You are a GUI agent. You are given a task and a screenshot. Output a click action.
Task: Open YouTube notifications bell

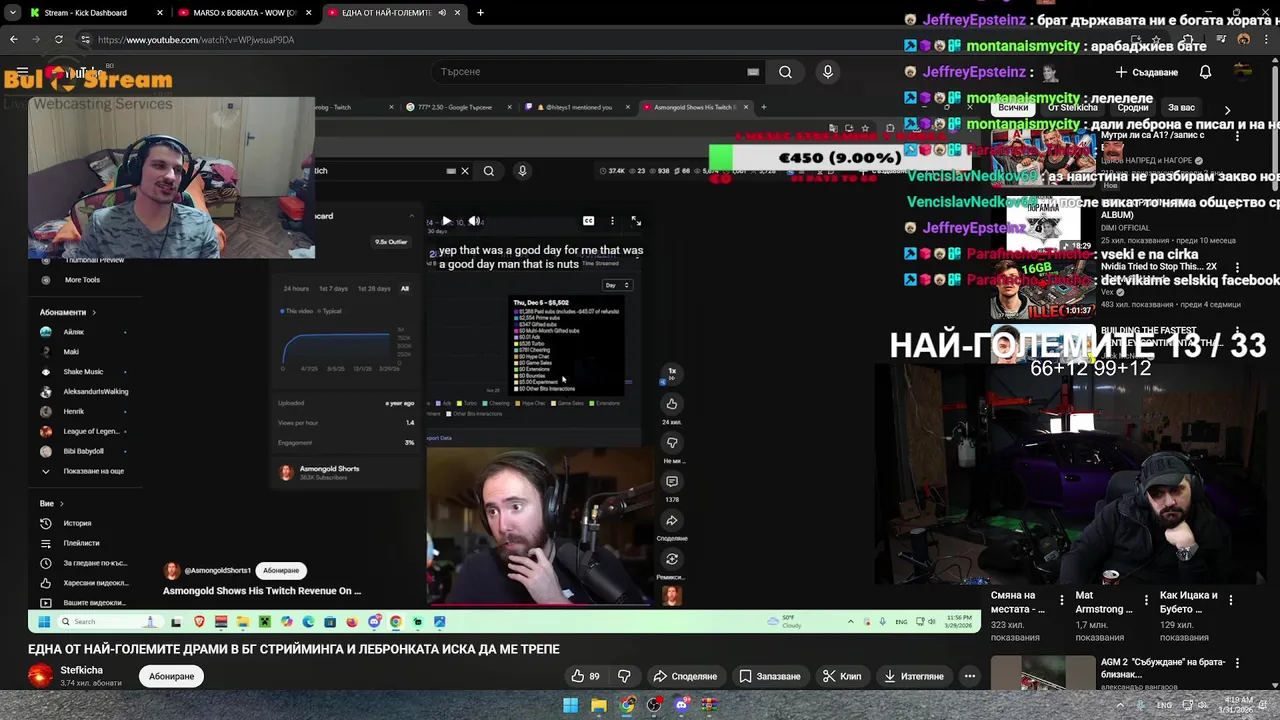[1205, 72]
